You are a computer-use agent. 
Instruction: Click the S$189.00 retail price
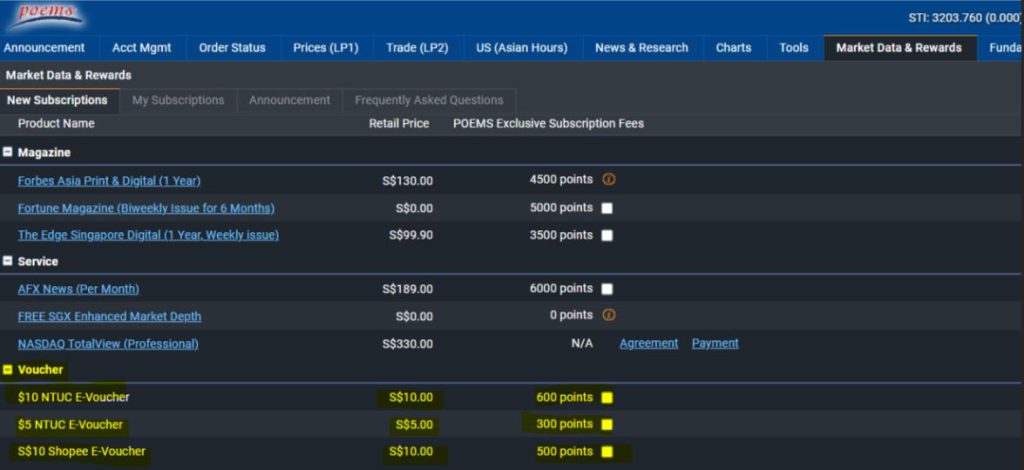[408, 289]
